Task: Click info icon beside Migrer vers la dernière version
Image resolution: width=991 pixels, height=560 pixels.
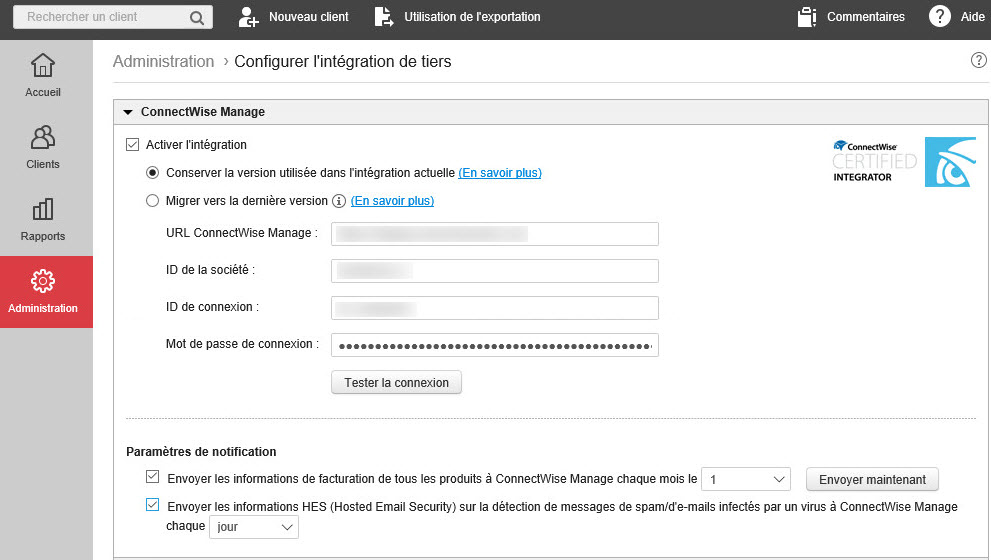Action: [x=338, y=201]
